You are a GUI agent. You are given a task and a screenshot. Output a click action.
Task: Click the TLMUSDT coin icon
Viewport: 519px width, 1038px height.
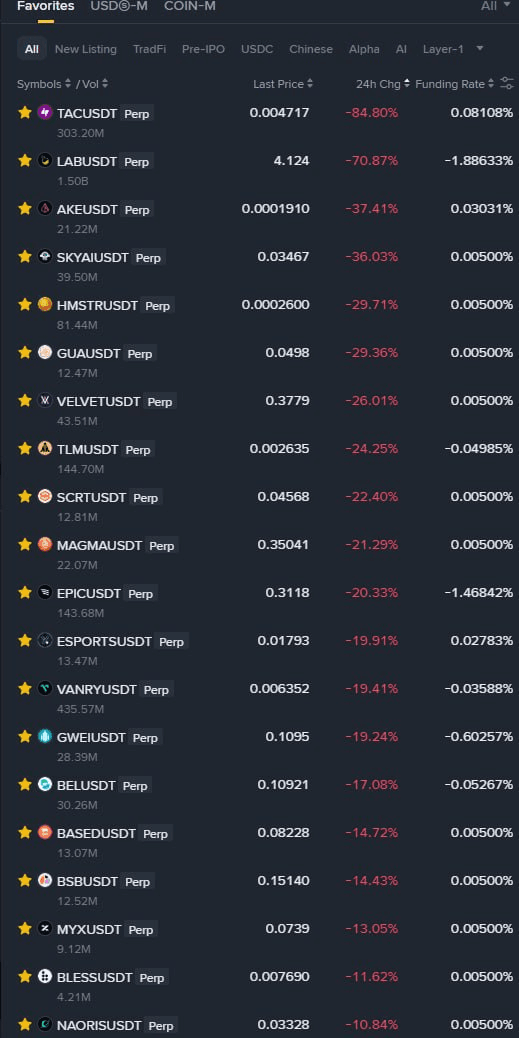pyautogui.click(x=44, y=448)
